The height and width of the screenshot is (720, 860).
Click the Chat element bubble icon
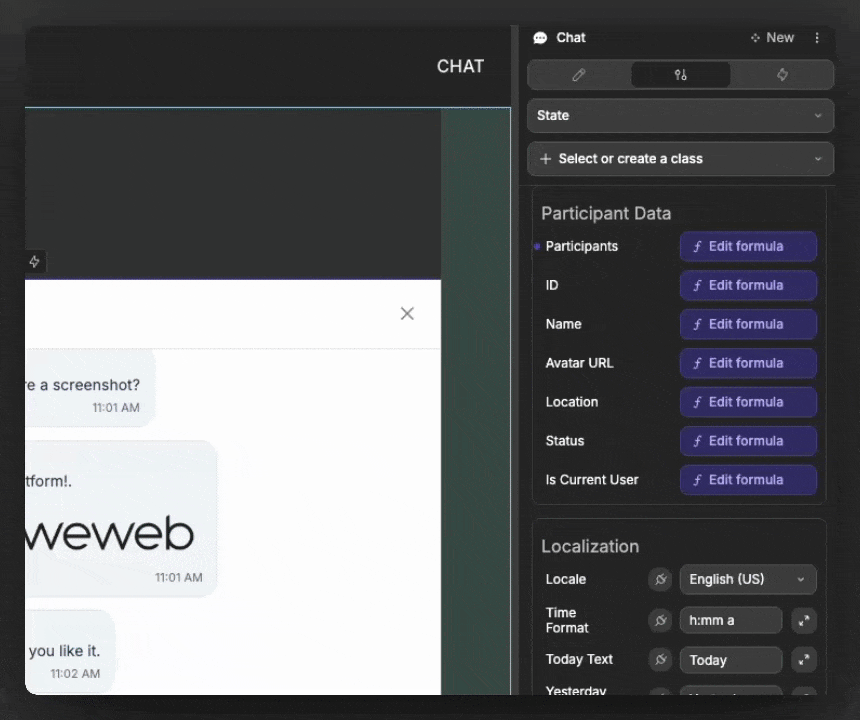point(541,38)
